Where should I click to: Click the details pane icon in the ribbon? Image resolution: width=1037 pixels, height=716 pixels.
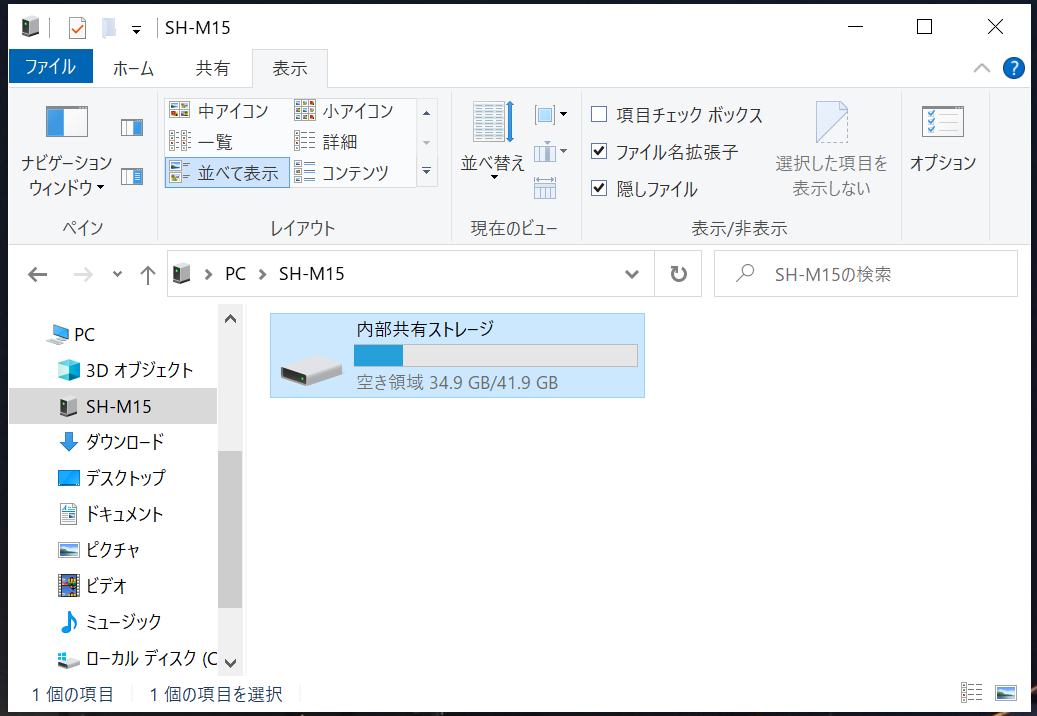(x=132, y=177)
